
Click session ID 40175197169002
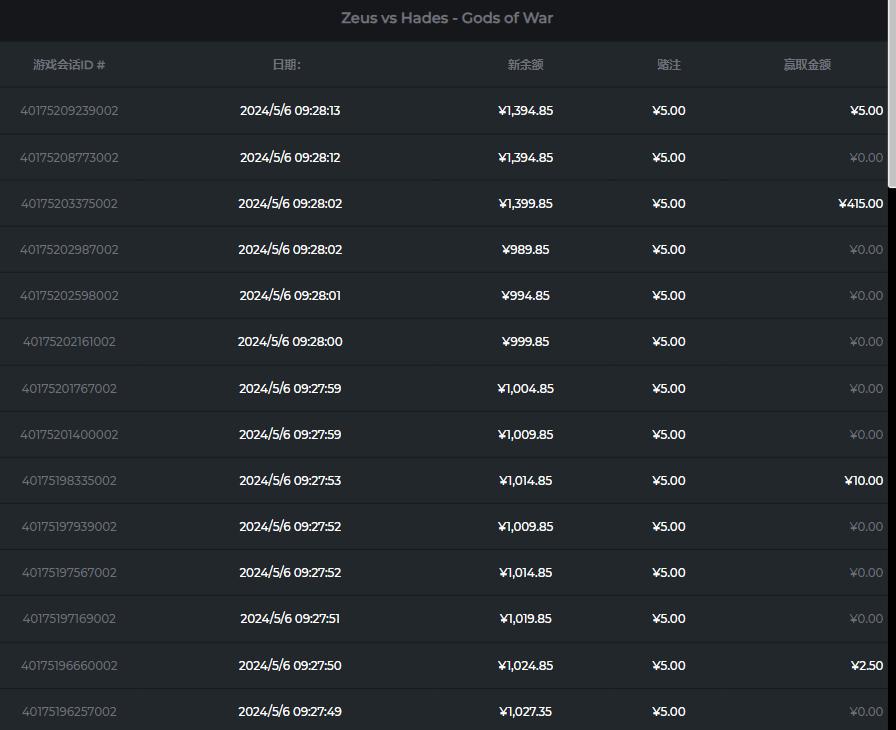tap(69, 619)
